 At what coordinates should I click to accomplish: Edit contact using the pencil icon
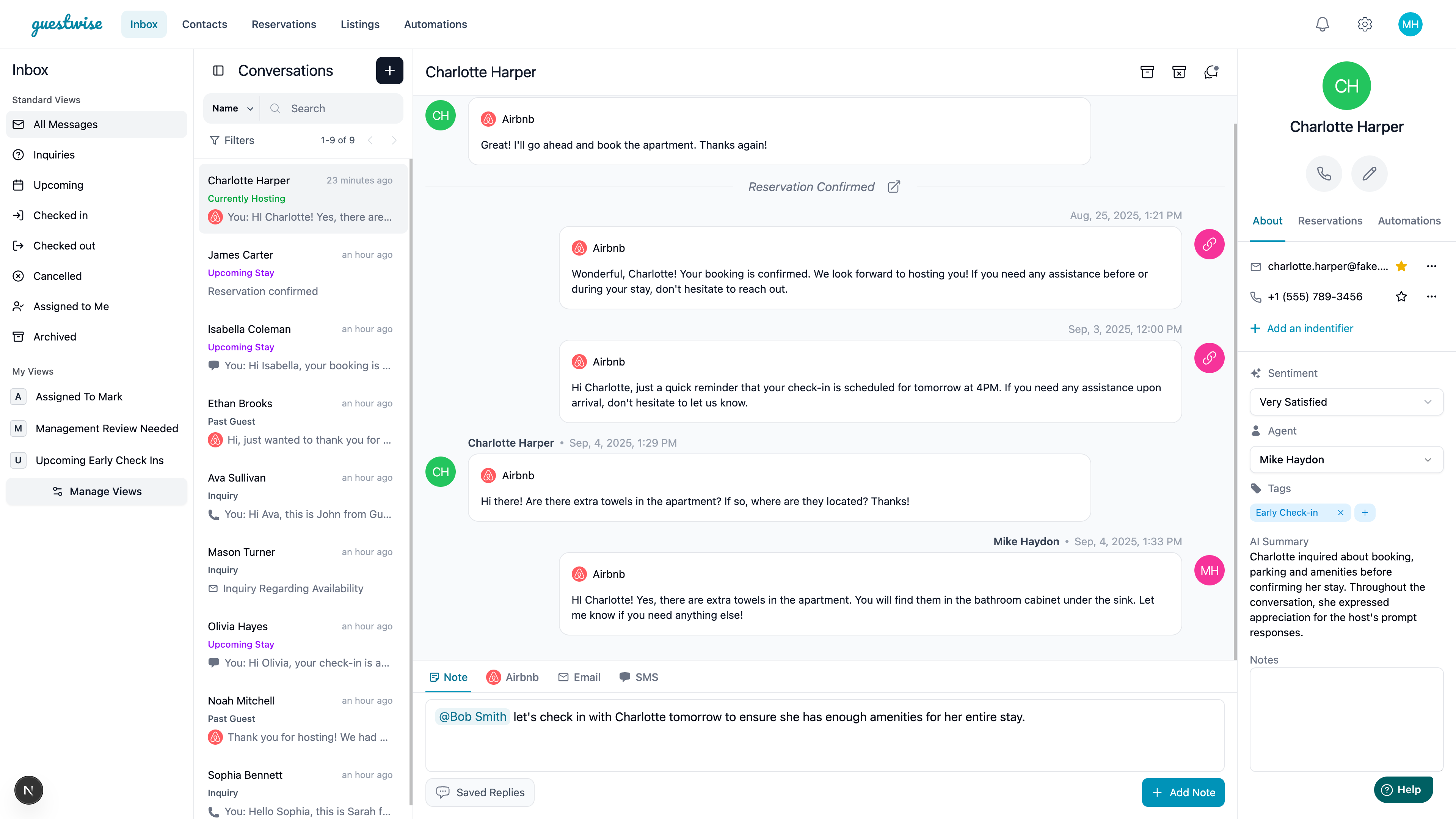pos(1369,174)
